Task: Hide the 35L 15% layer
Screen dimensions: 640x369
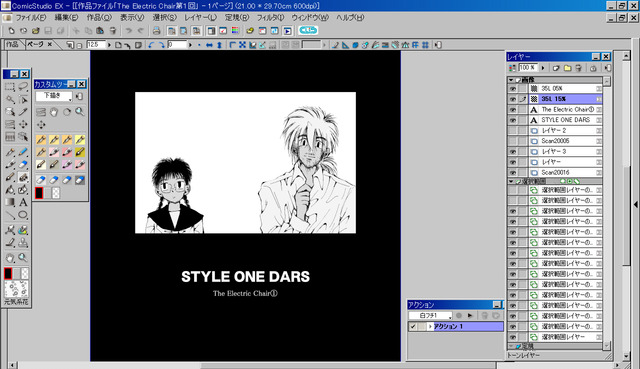Action: 513,99
